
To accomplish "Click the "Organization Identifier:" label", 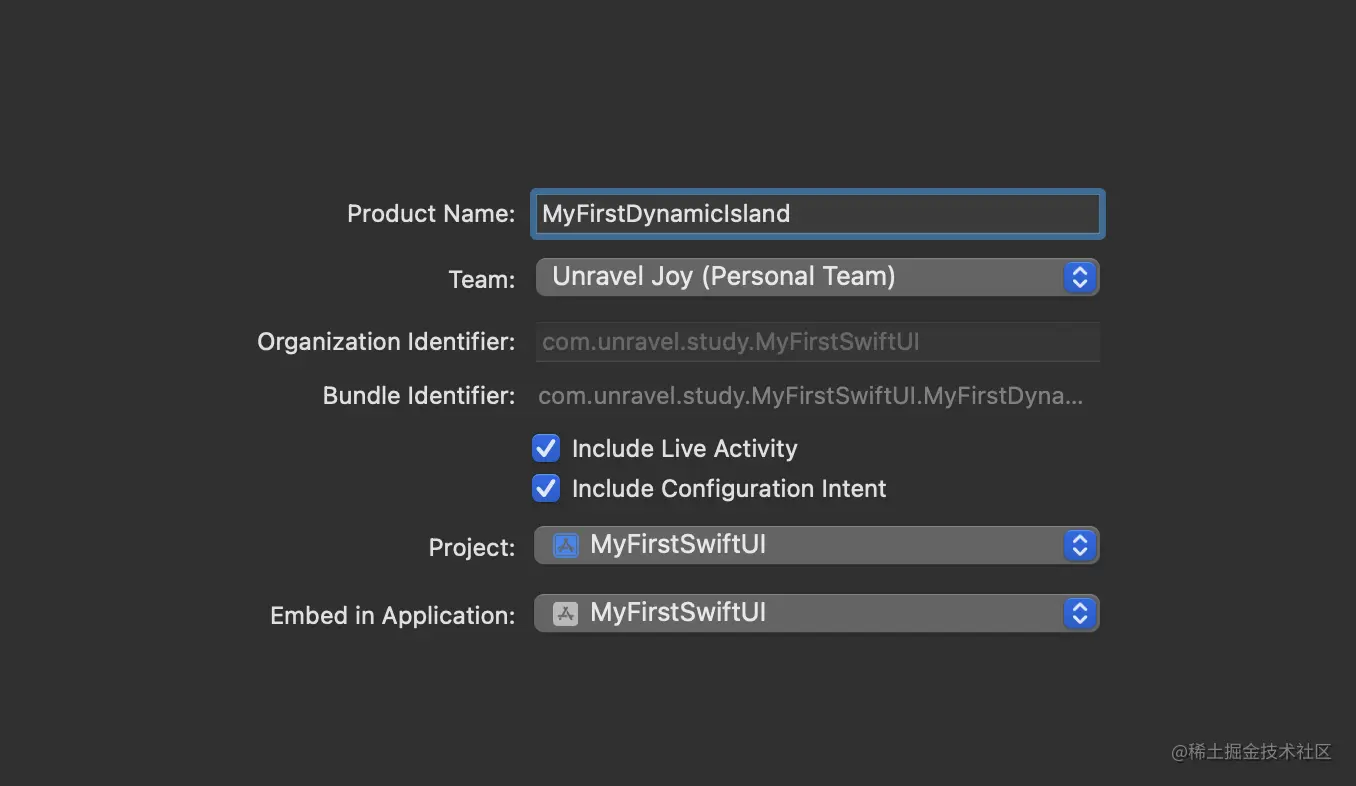I will pyautogui.click(x=386, y=342).
